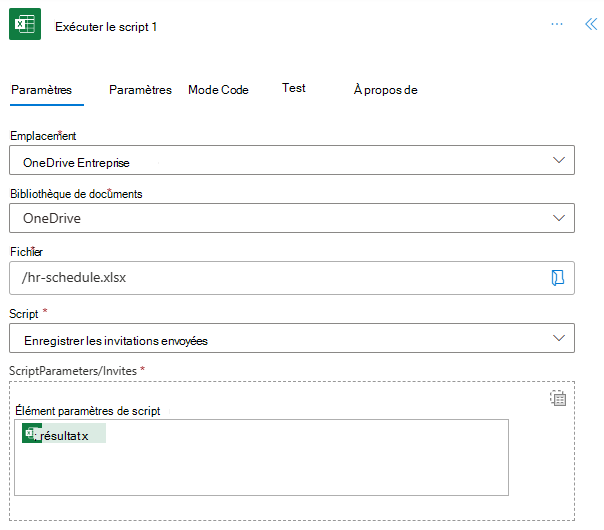Switch to the Mode Code tab
Viewport: 604px width, 530px height.
(x=218, y=90)
